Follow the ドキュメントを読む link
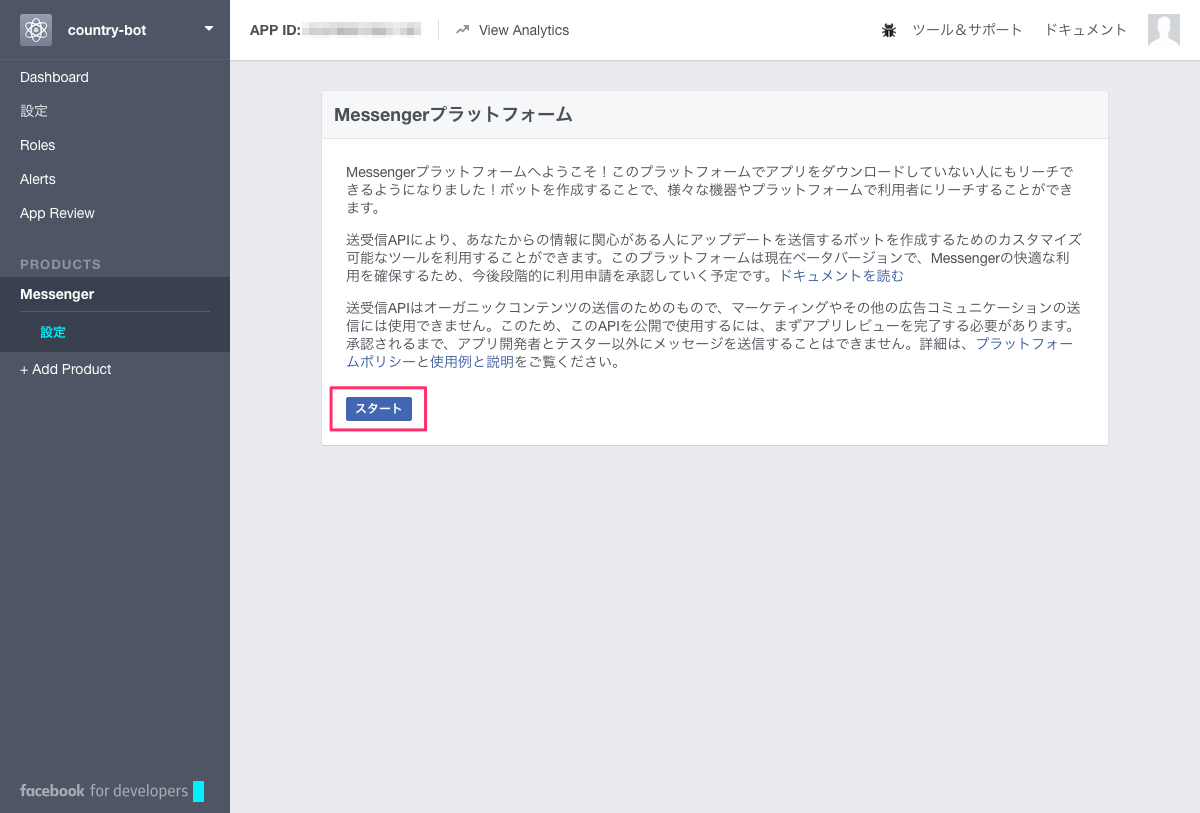Image resolution: width=1200 pixels, height=813 pixels. [841, 276]
